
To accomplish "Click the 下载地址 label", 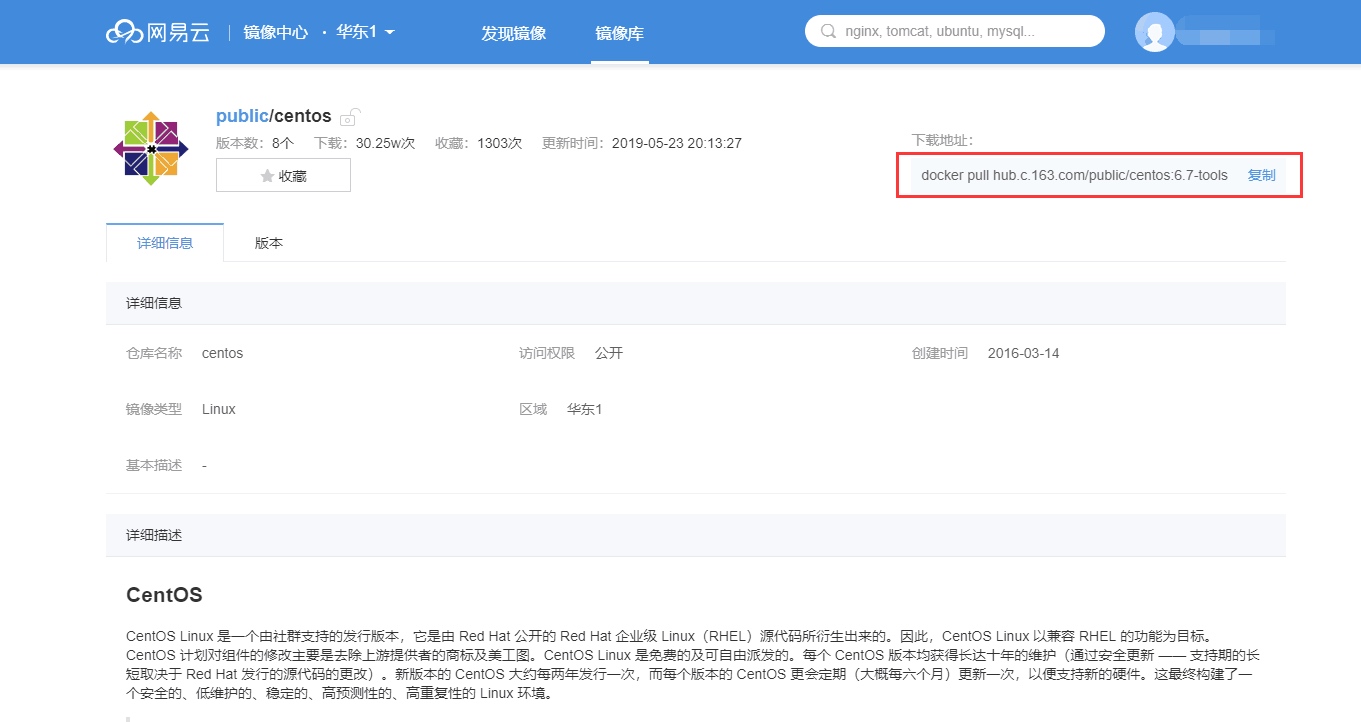I will [x=943, y=140].
